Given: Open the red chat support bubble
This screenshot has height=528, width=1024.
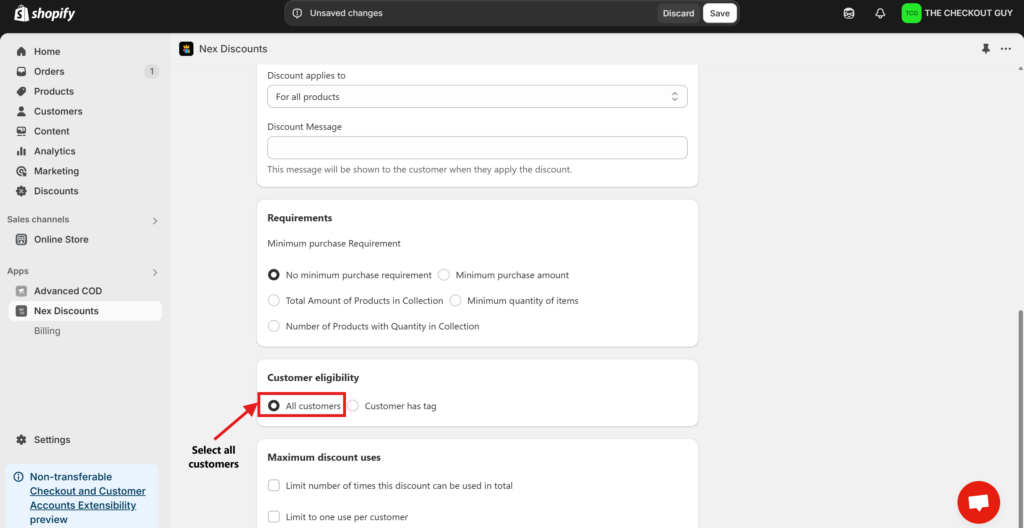Looking at the screenshot, I should click(978, 502).
